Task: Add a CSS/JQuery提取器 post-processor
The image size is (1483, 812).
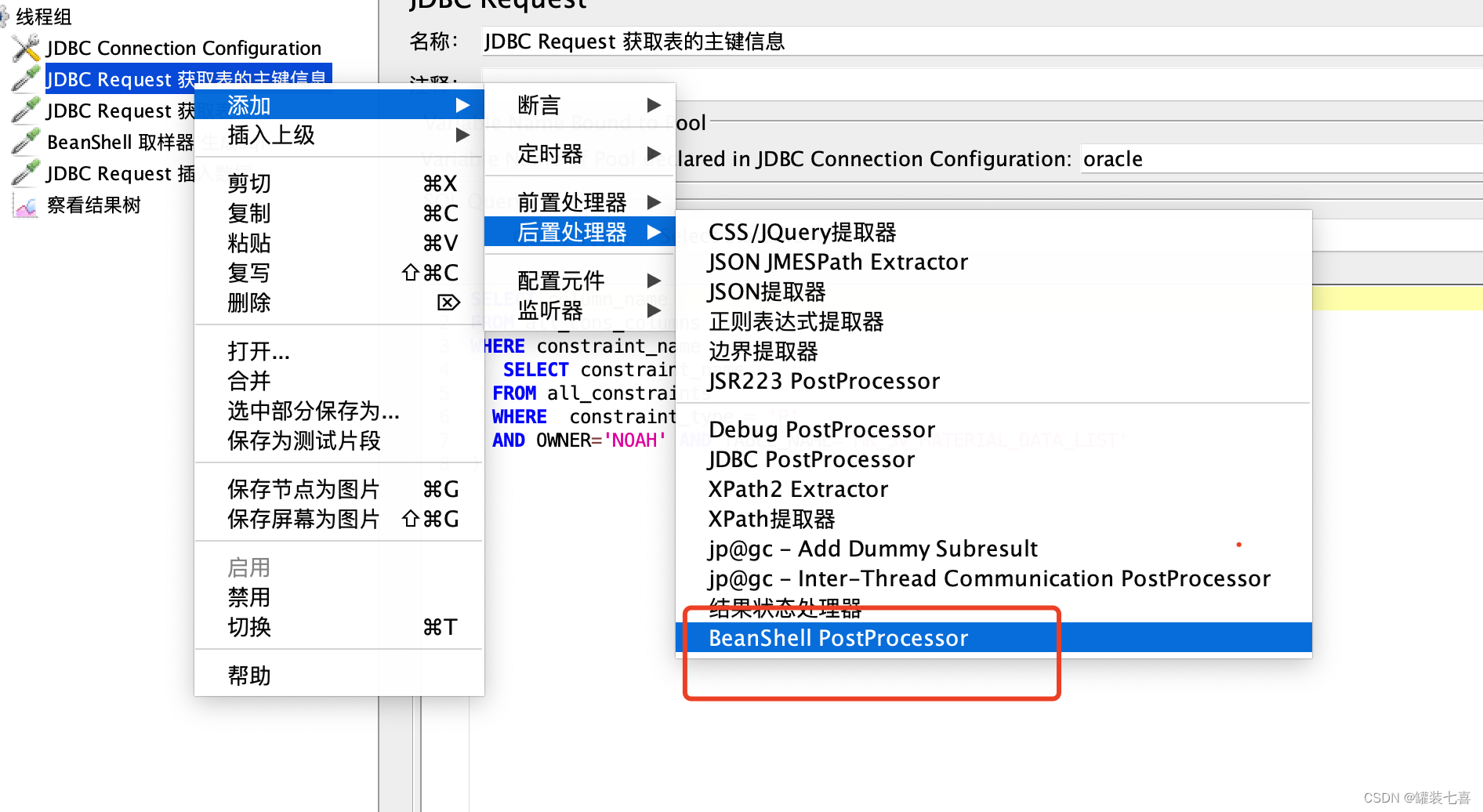Action: 994,232
